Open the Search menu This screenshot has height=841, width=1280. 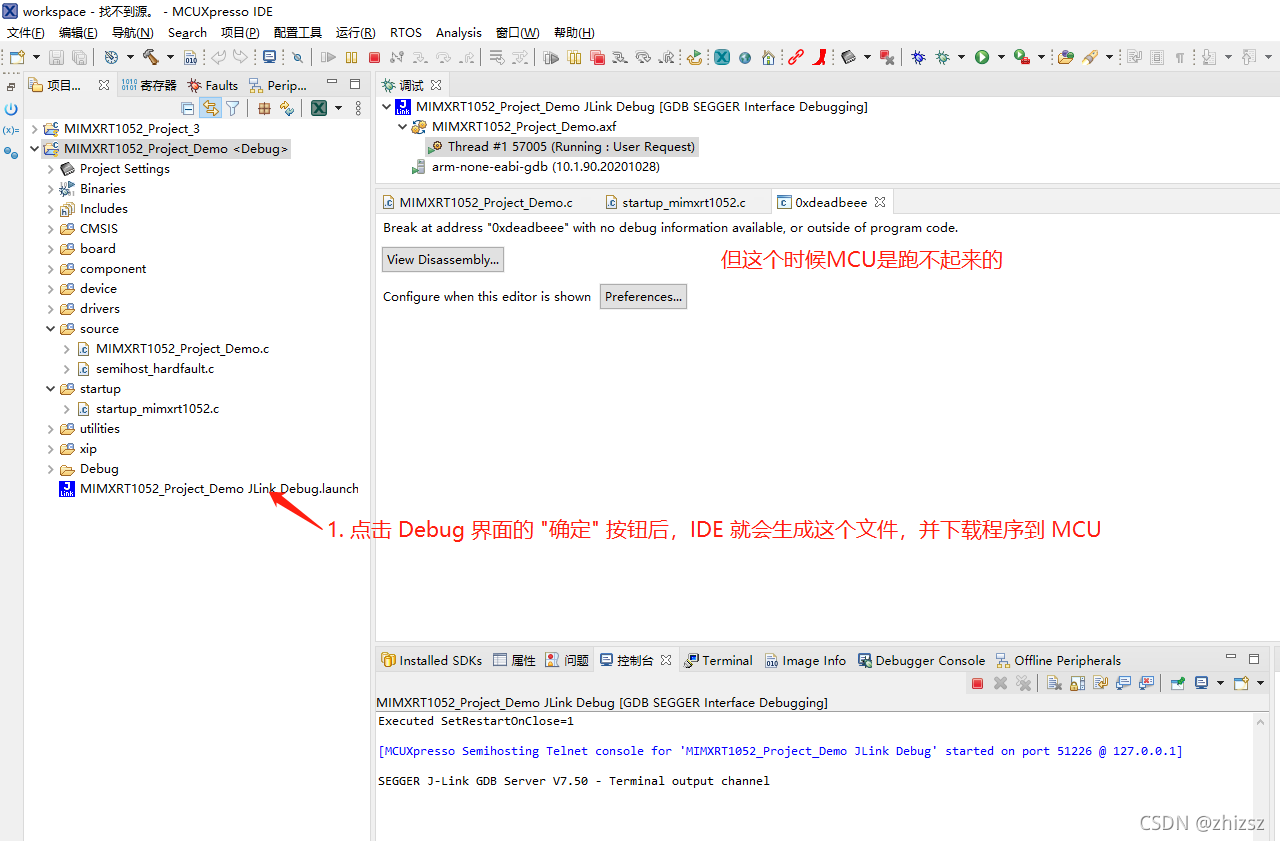(x=187, y=33)
